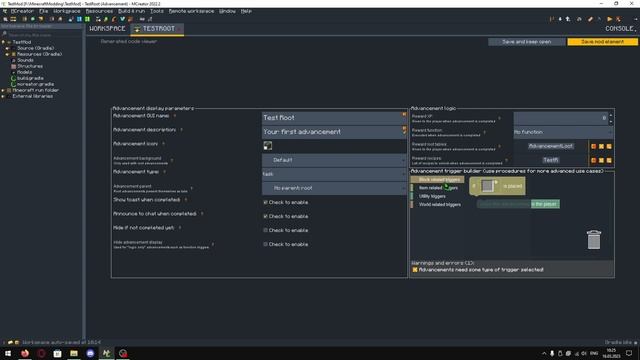
Task: Show help for Advancement description
Action: point(181,130)
